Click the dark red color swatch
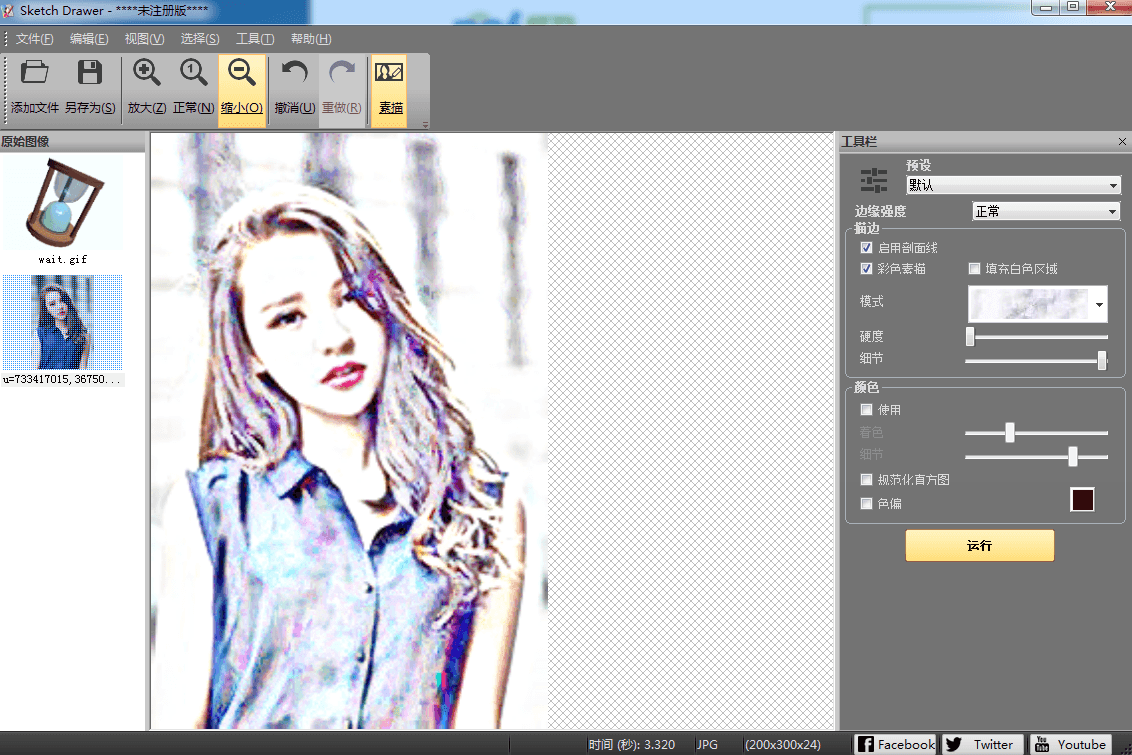The width and height of the screenshot is (1132, 755). click(x=1082, y=499)
